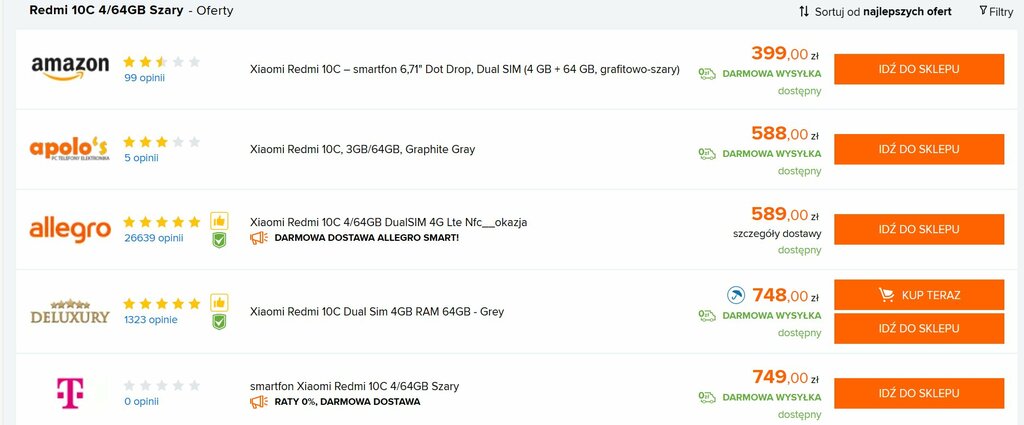
Task: Open the 26639 opinii link for Allegro
Action: click(x=153, y=238)
